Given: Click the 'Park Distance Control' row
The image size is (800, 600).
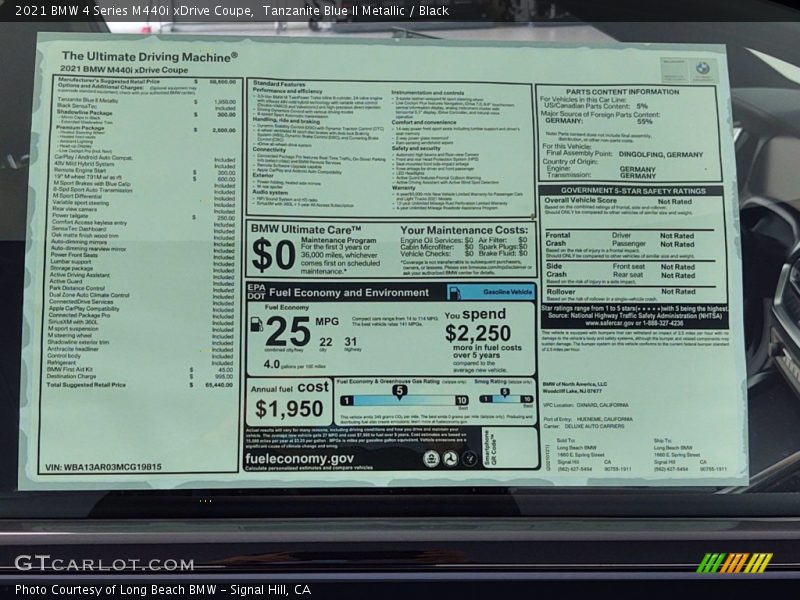Looking at the screenshot, I should point(141,289).
